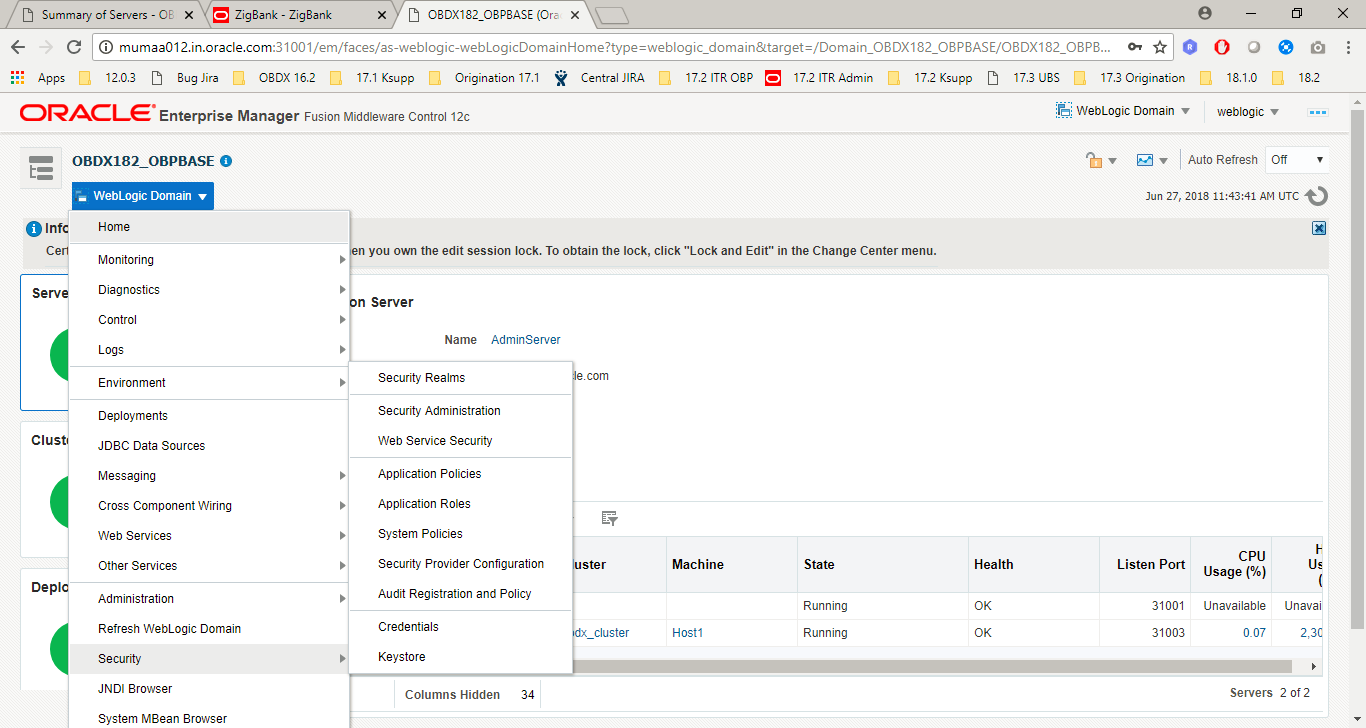Screen dimensions: 1366x728
Task: Select Security Realms in submenu
Action: pyautogui.click(x=461, y=378)
